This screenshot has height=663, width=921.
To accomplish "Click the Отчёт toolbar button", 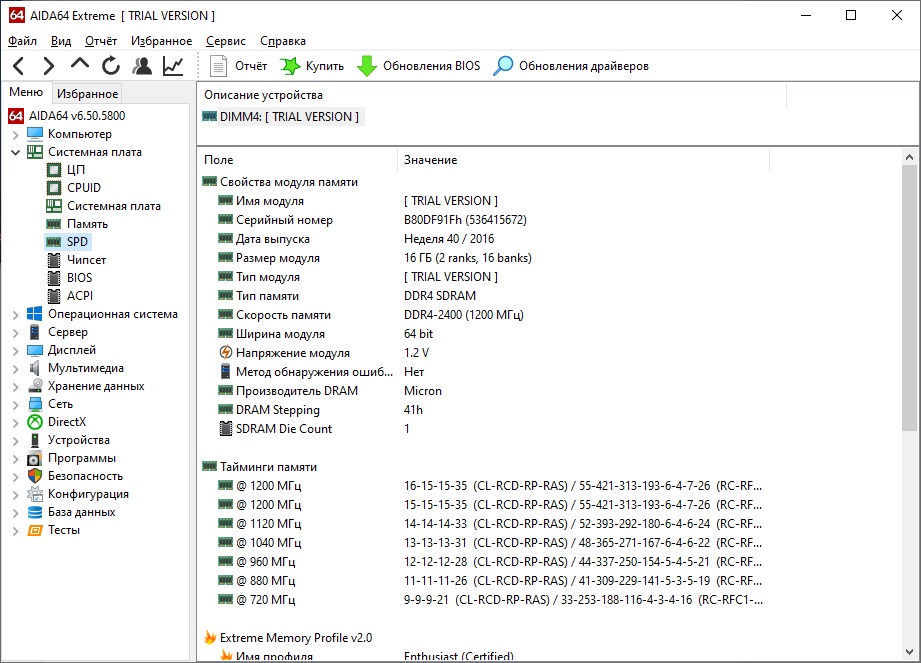I will click(x=240, y=66).
